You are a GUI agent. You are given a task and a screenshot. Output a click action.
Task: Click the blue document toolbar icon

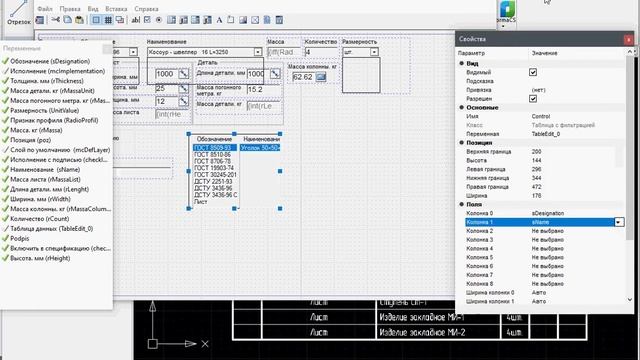pos(267,20)
